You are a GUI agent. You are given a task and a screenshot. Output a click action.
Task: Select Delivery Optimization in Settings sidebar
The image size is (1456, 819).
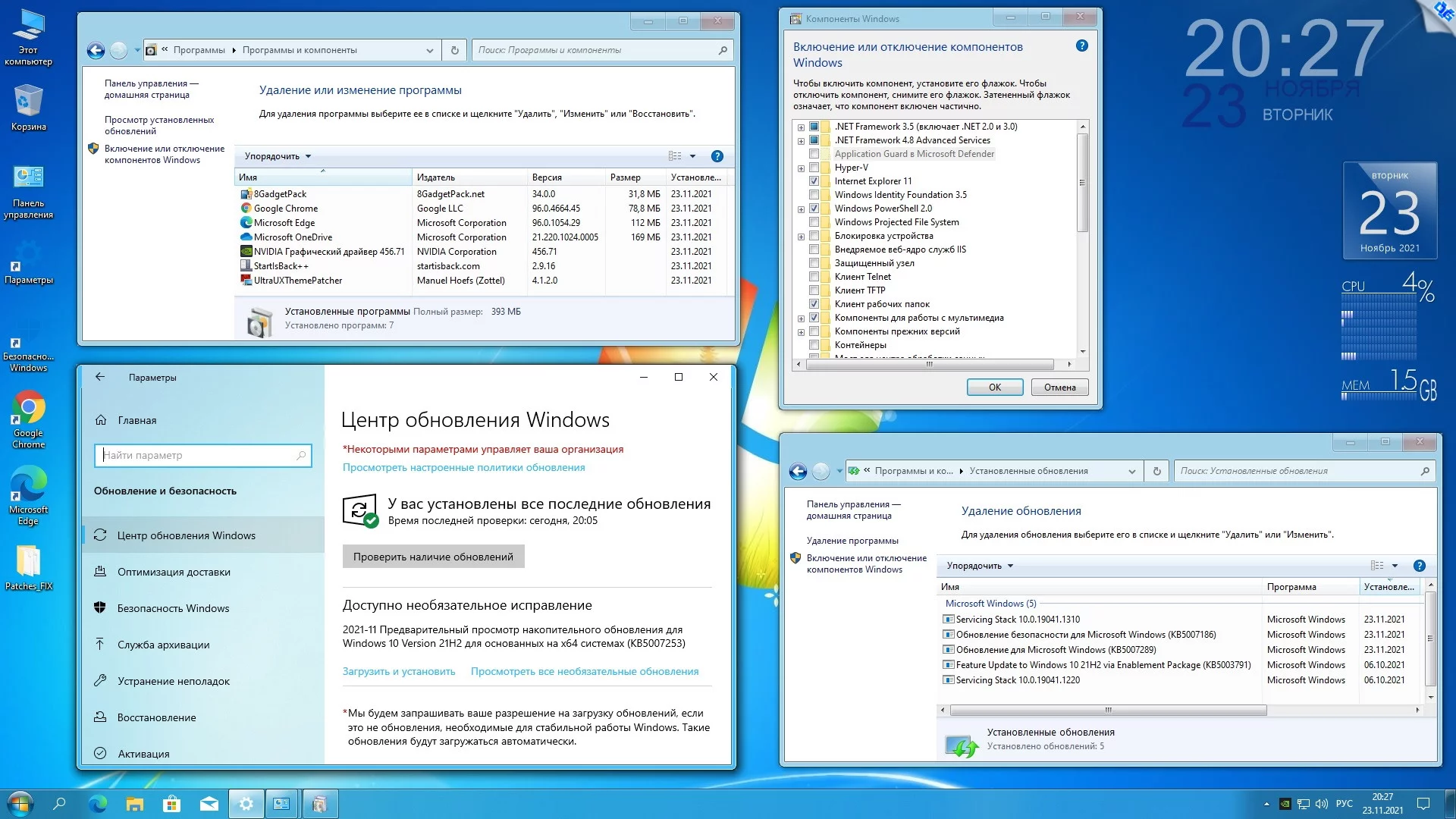coord(174,572)
